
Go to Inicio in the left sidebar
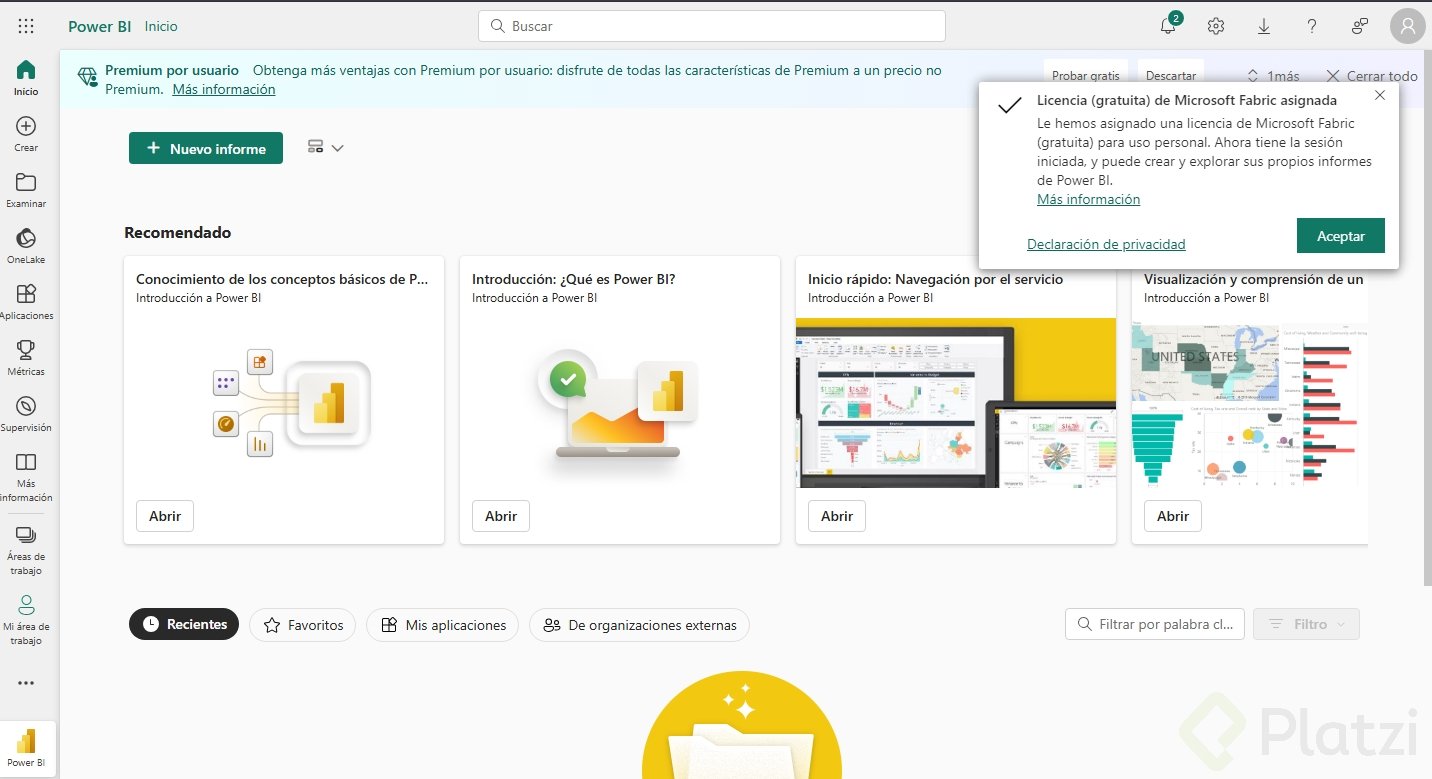[x=26, y=77]
